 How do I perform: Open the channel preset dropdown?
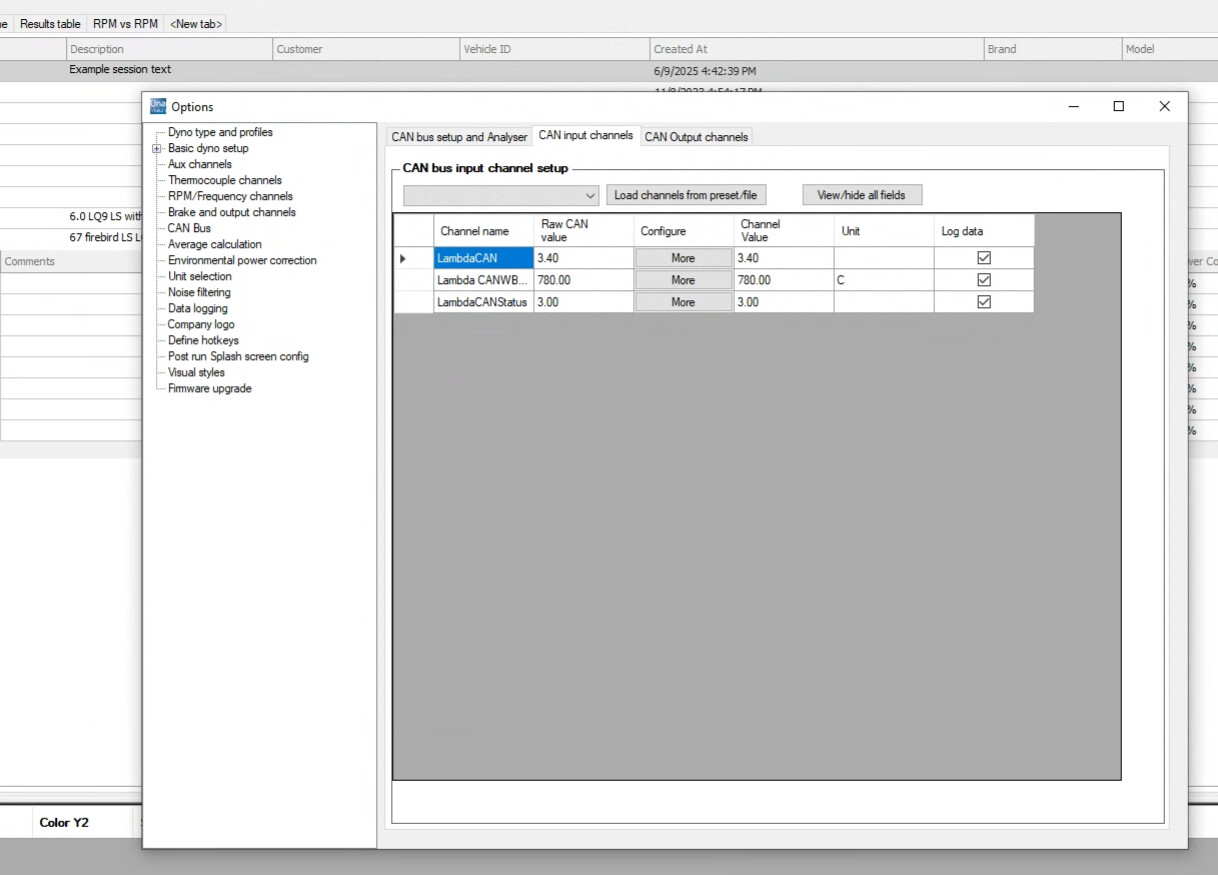588,196
